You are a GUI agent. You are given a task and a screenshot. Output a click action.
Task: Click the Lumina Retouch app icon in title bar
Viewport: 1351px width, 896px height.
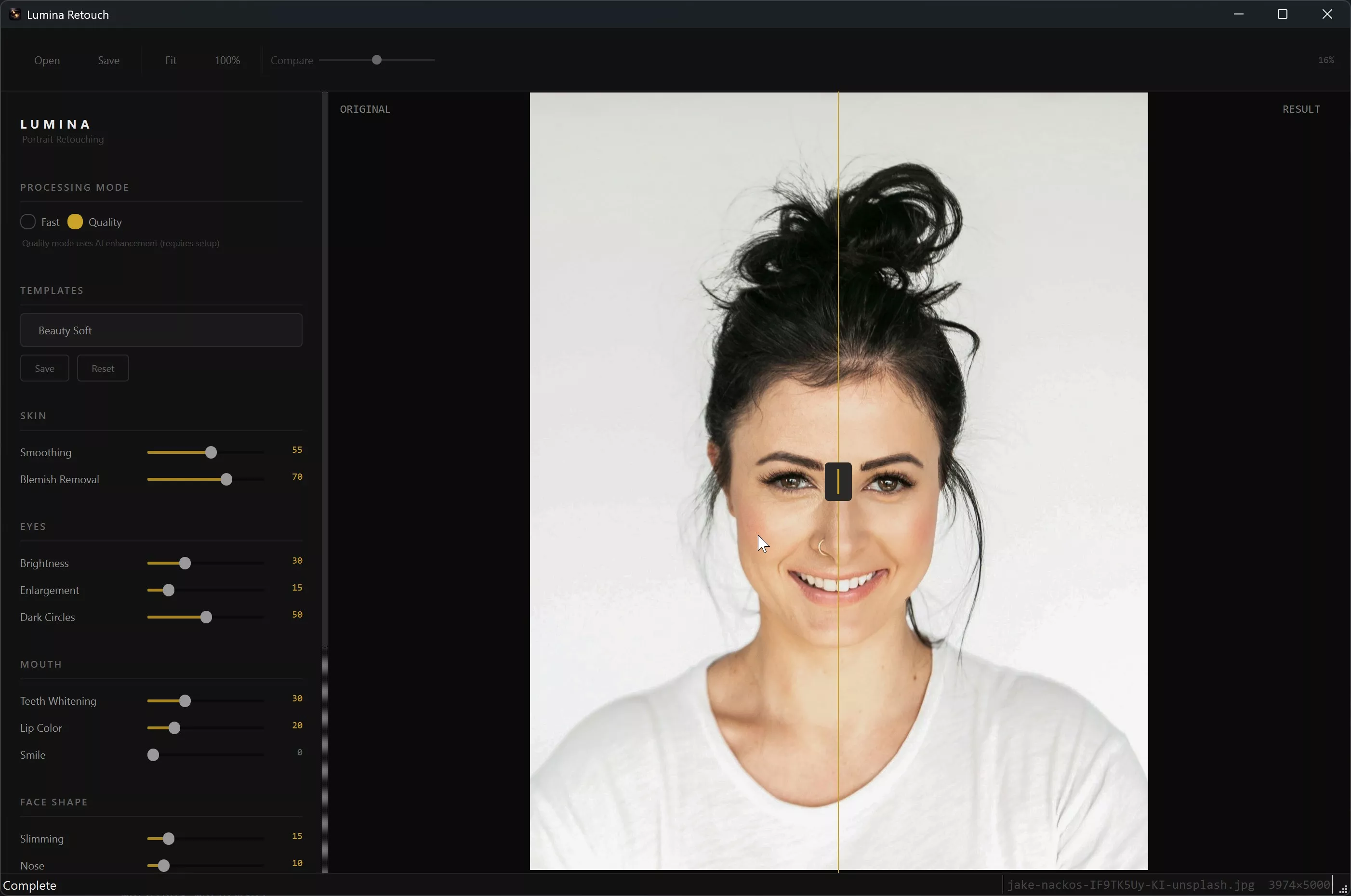pos(15,14)
